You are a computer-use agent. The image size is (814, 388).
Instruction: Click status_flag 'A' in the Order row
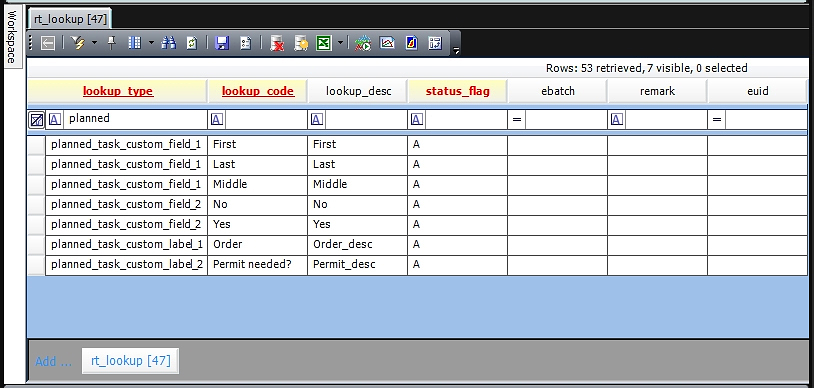pyautogui.click(x=457, y=245)
